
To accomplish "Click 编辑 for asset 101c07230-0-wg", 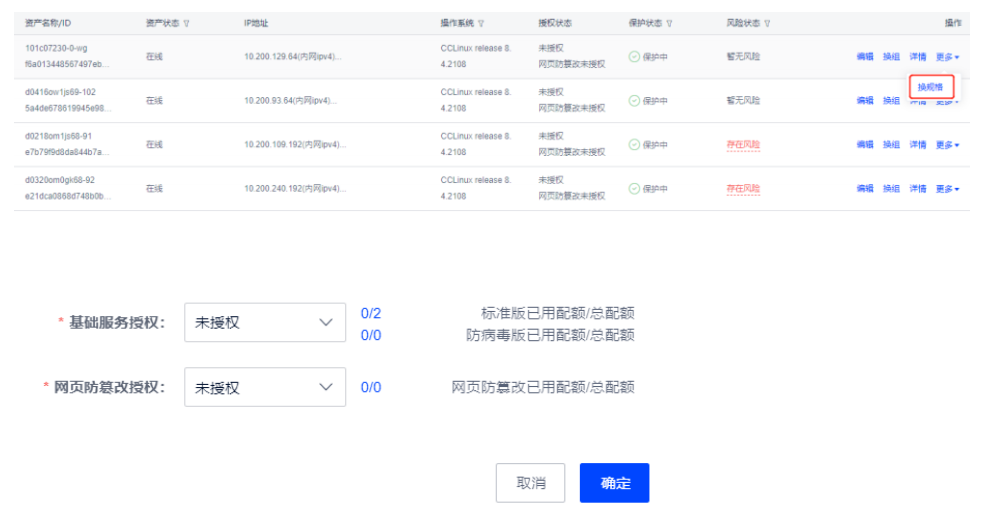I will pos(865,57).
